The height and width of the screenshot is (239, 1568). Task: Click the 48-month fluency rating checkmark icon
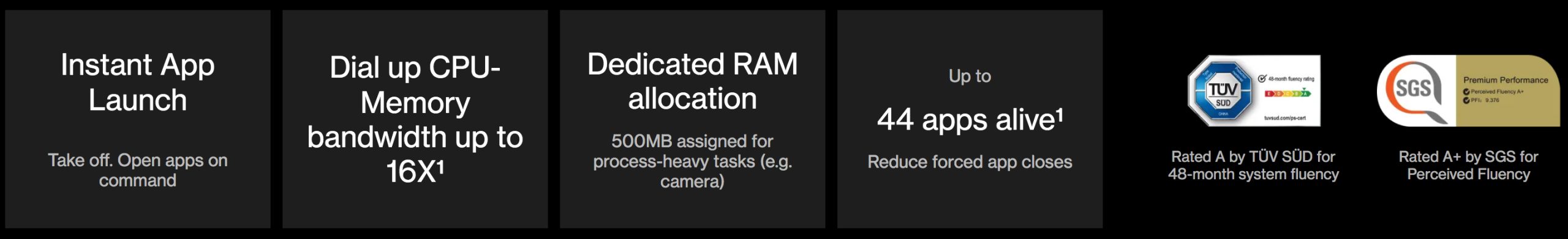(1262, 78)
